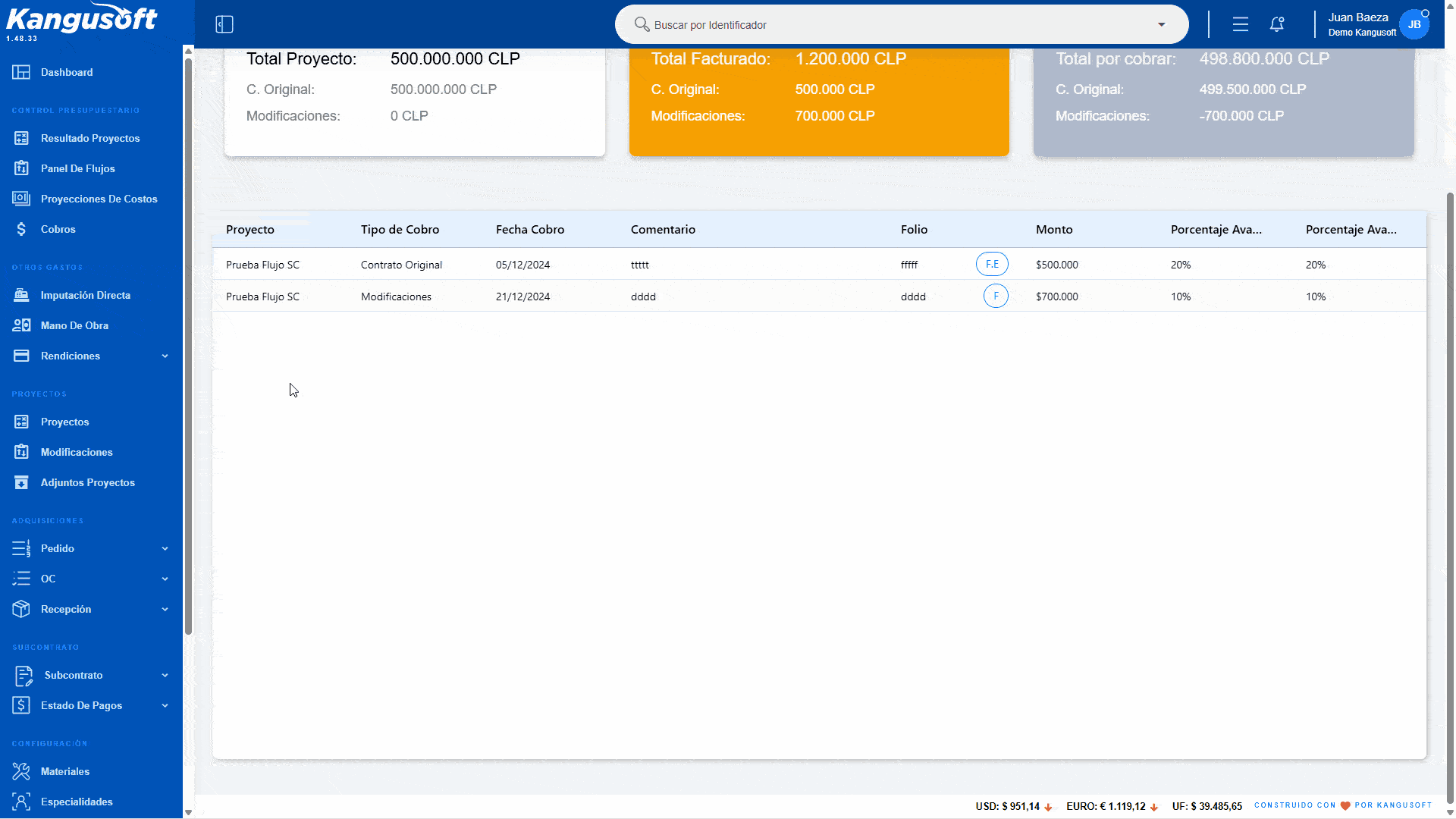This screenshot has height=819, width=1456.
Task: Open the hamburger menu icon
Action: point(1241,24)
